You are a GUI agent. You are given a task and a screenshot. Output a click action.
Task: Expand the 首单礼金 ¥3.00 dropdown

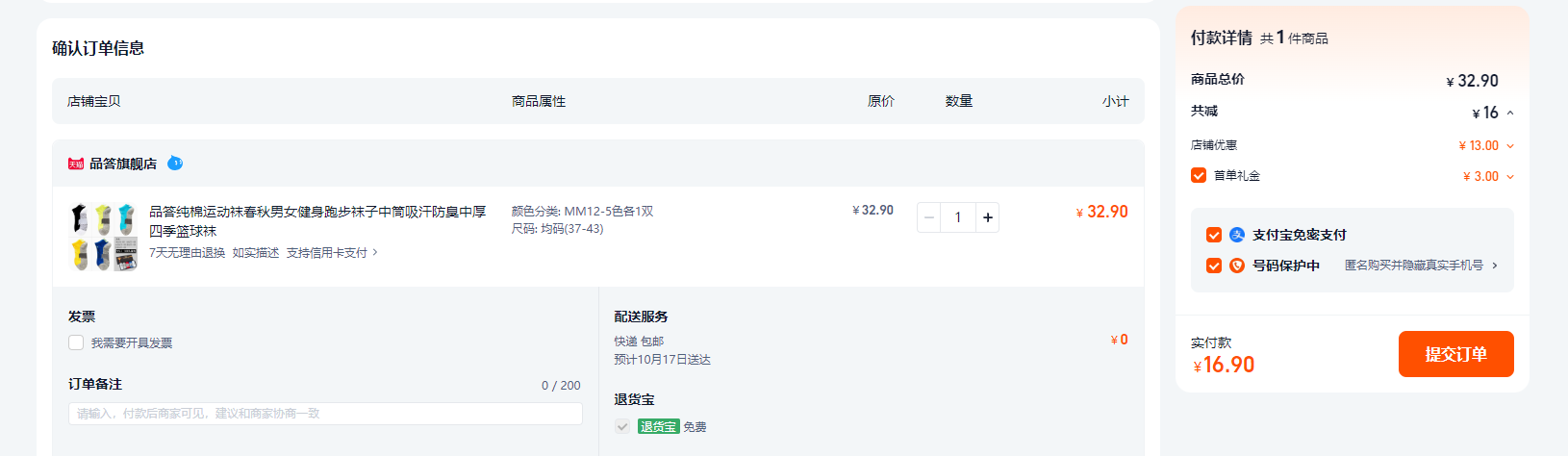pyautogui.click(x=1510, y=177)
